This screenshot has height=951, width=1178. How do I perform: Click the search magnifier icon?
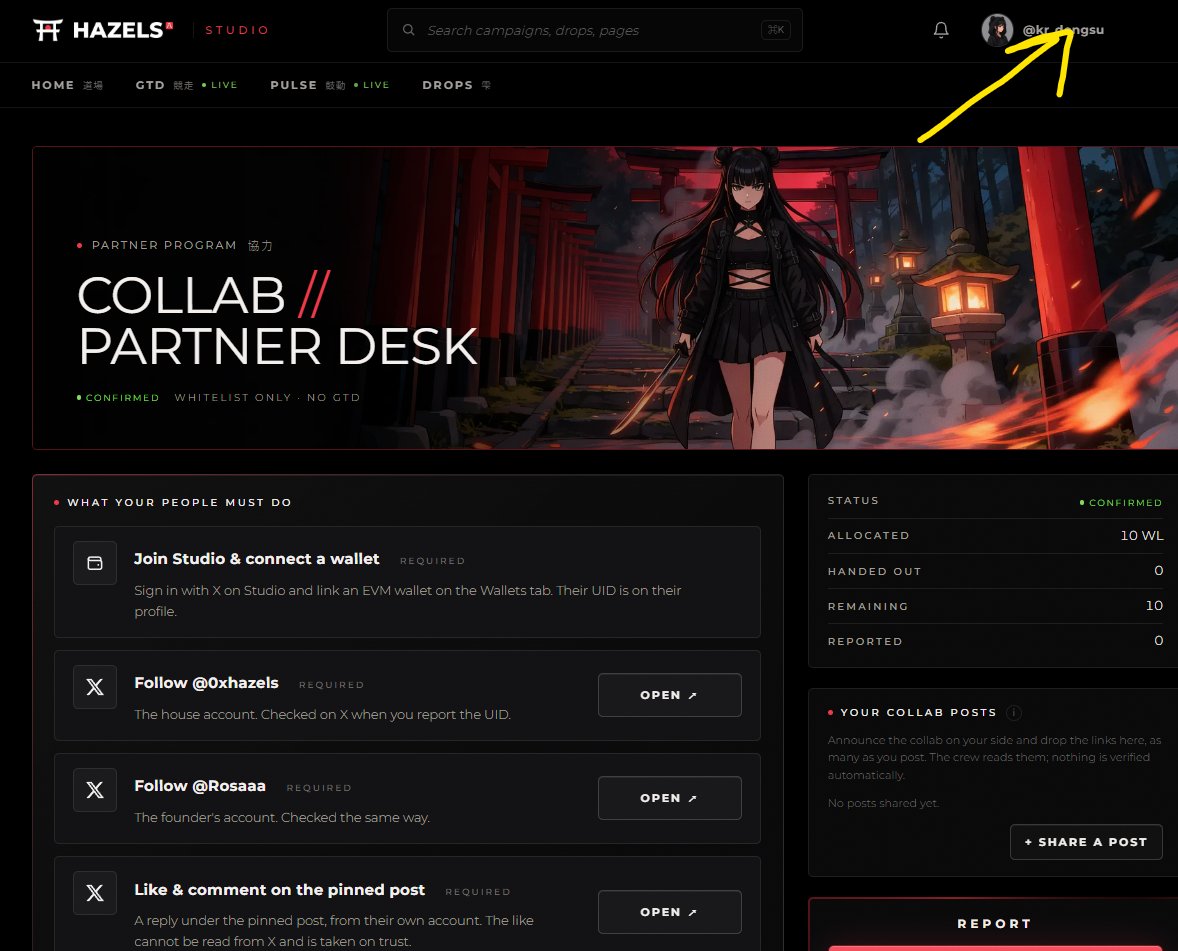pos(409,30)
